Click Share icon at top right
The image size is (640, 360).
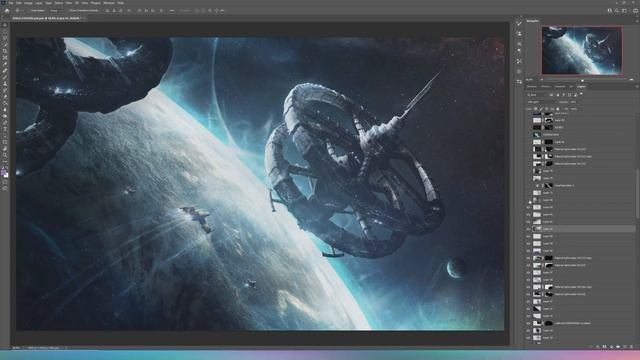click(x=636, y=11)
